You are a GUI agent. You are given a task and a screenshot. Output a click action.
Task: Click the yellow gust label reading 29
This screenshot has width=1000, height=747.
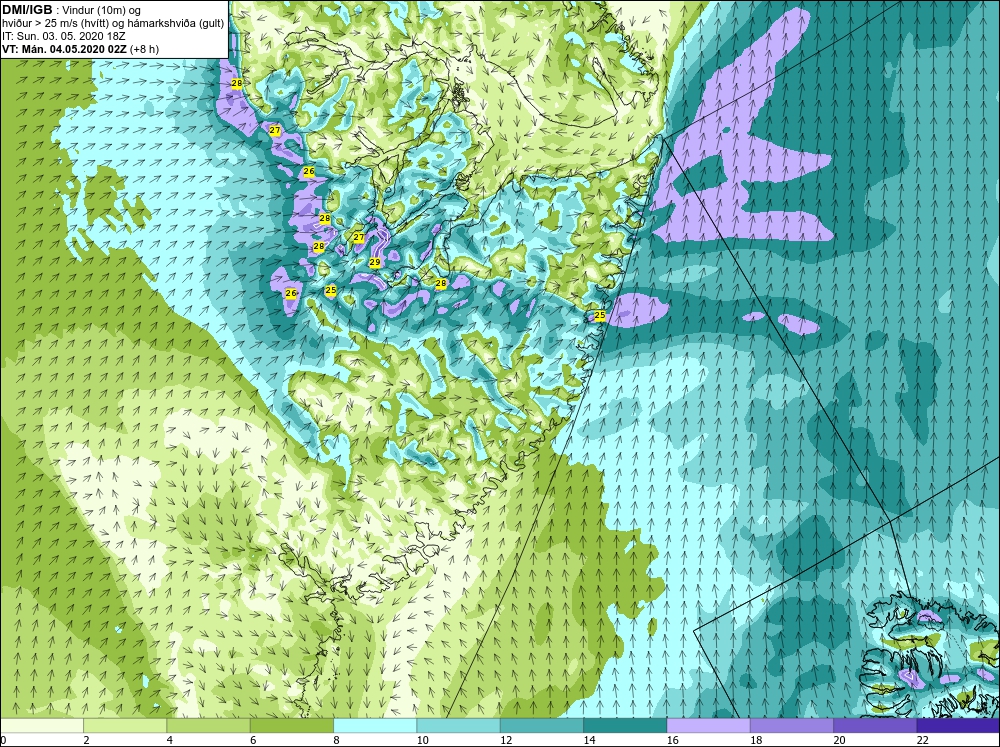[374, 262]
